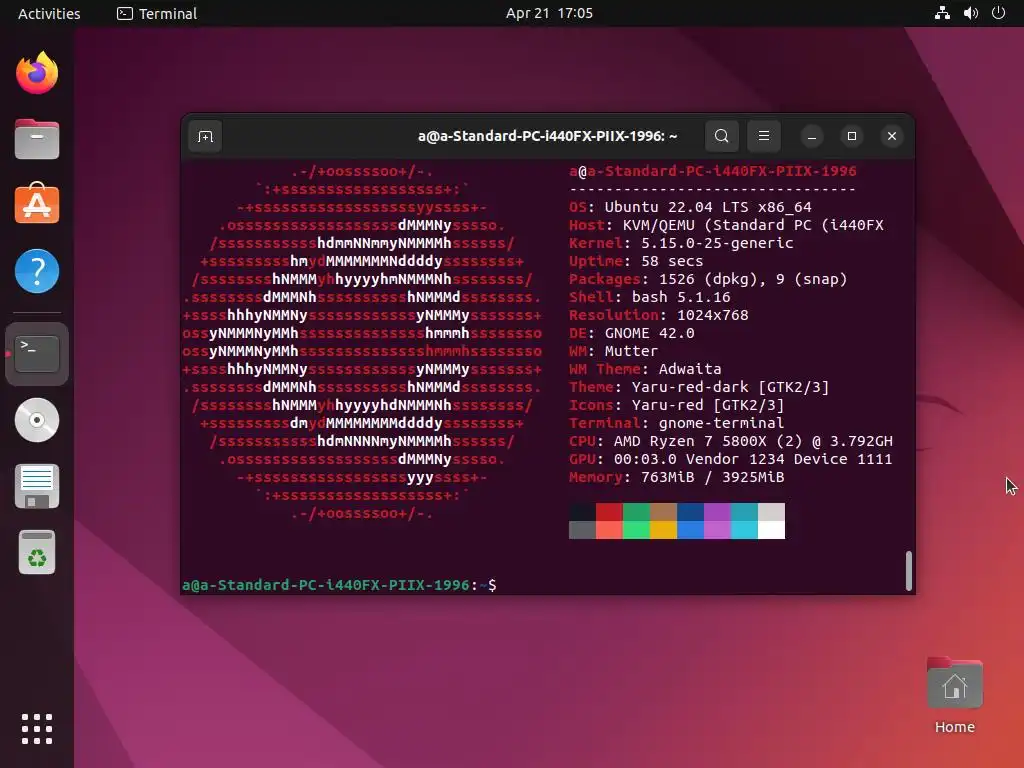Open the Files manager dock icon
Image resolution: width=1024 pixels, height=768 pixels.
point(37,139)
